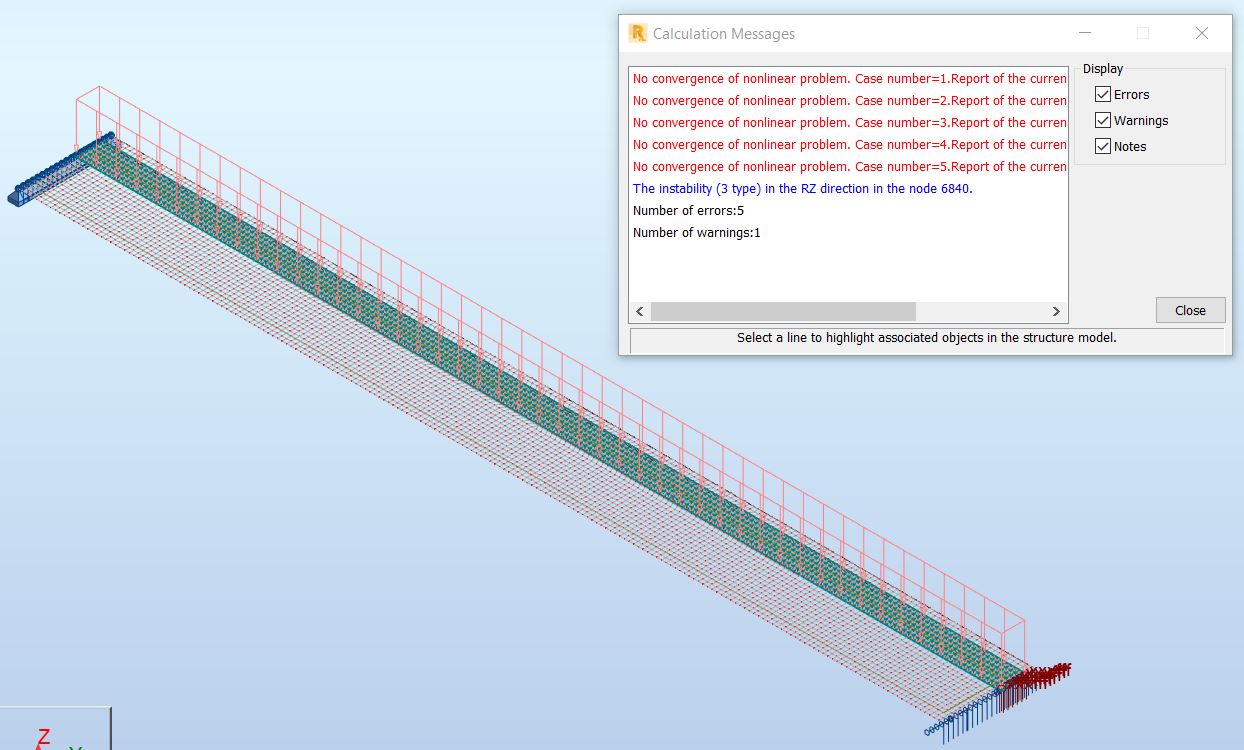The width and height of the screenshot is (1244, 750).
Task: Toggle the Warnings display checkbox
Action: 1102,120
